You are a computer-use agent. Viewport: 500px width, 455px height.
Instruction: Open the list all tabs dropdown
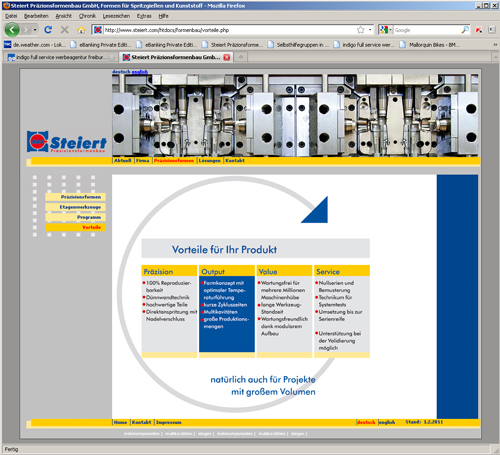click(x=495, y=57)
